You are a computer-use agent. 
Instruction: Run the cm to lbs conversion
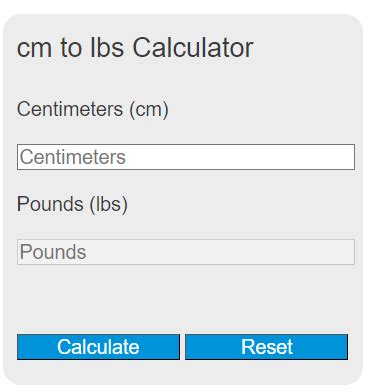coord(98,347)
